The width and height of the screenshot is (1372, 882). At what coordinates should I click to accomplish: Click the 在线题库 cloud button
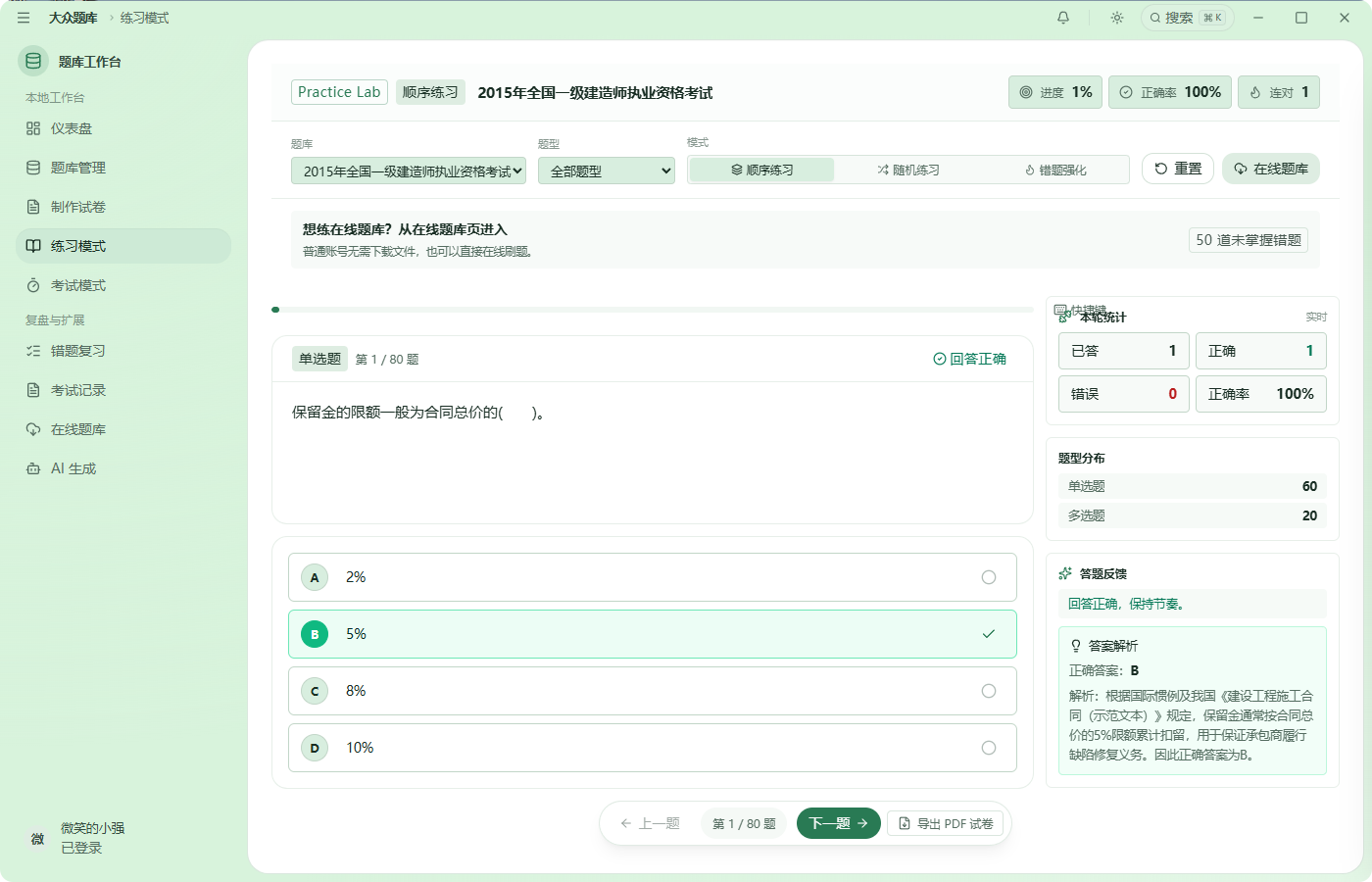pyautogui.click(x=1271, y=169)
